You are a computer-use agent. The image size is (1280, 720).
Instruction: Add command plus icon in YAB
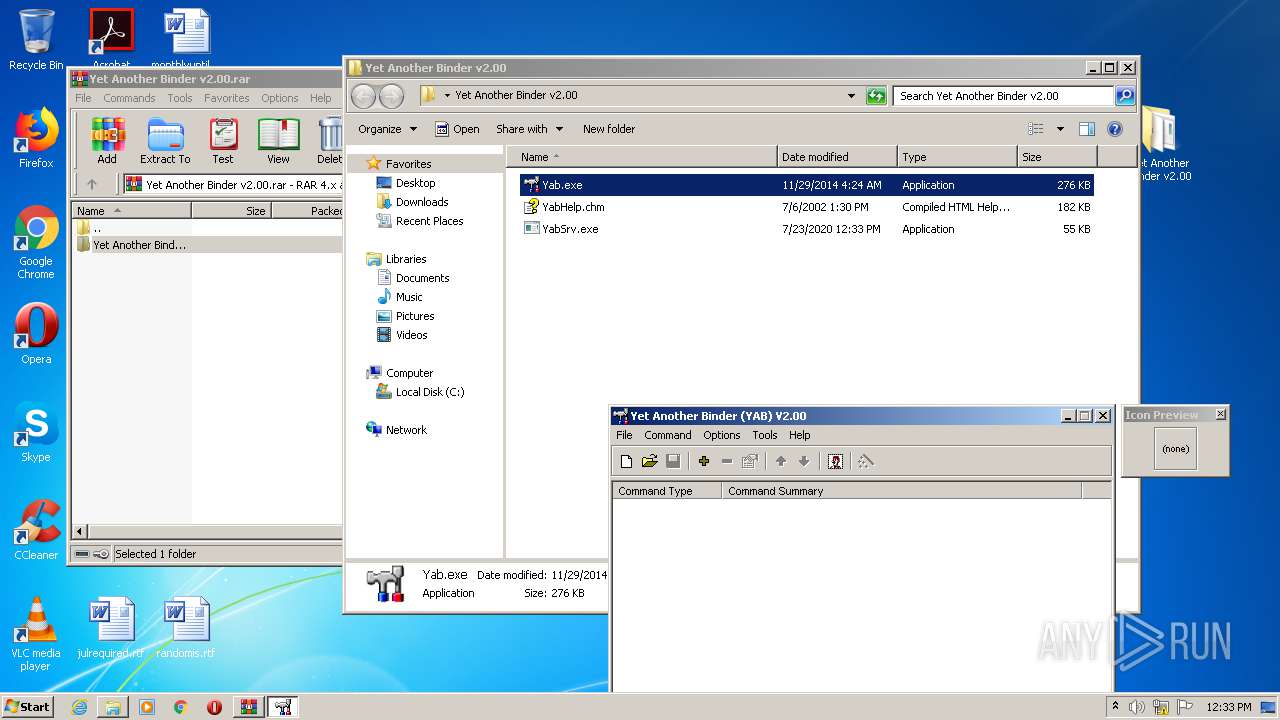pos(703,461)
